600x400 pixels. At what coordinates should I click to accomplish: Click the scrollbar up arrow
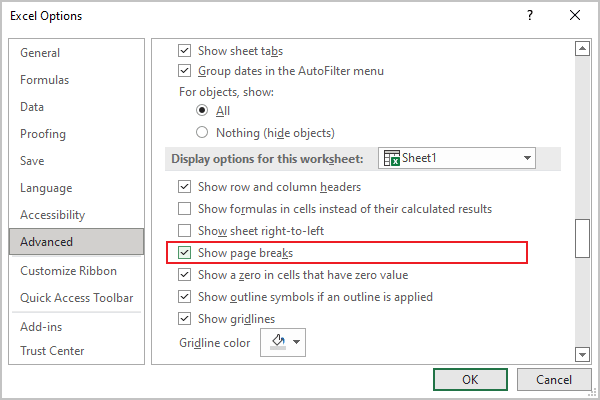(x=582, y=49)
